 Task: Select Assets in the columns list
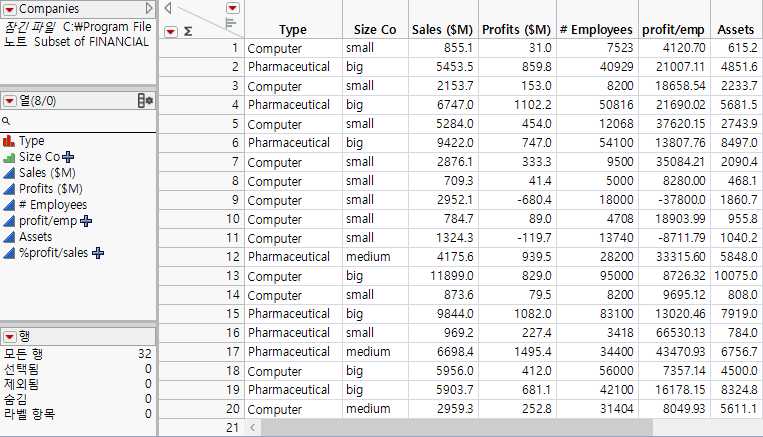[36, 237]
